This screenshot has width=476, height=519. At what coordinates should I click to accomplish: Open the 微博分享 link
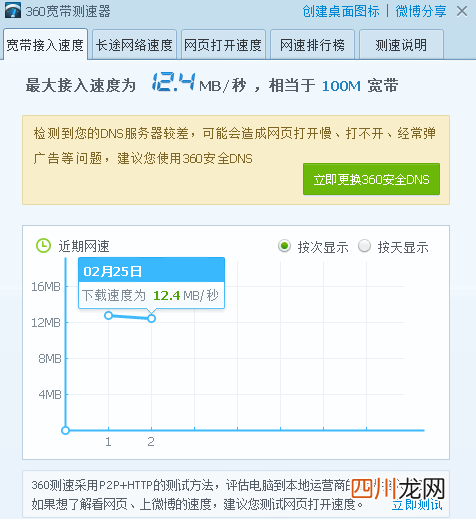pos(421,11)
